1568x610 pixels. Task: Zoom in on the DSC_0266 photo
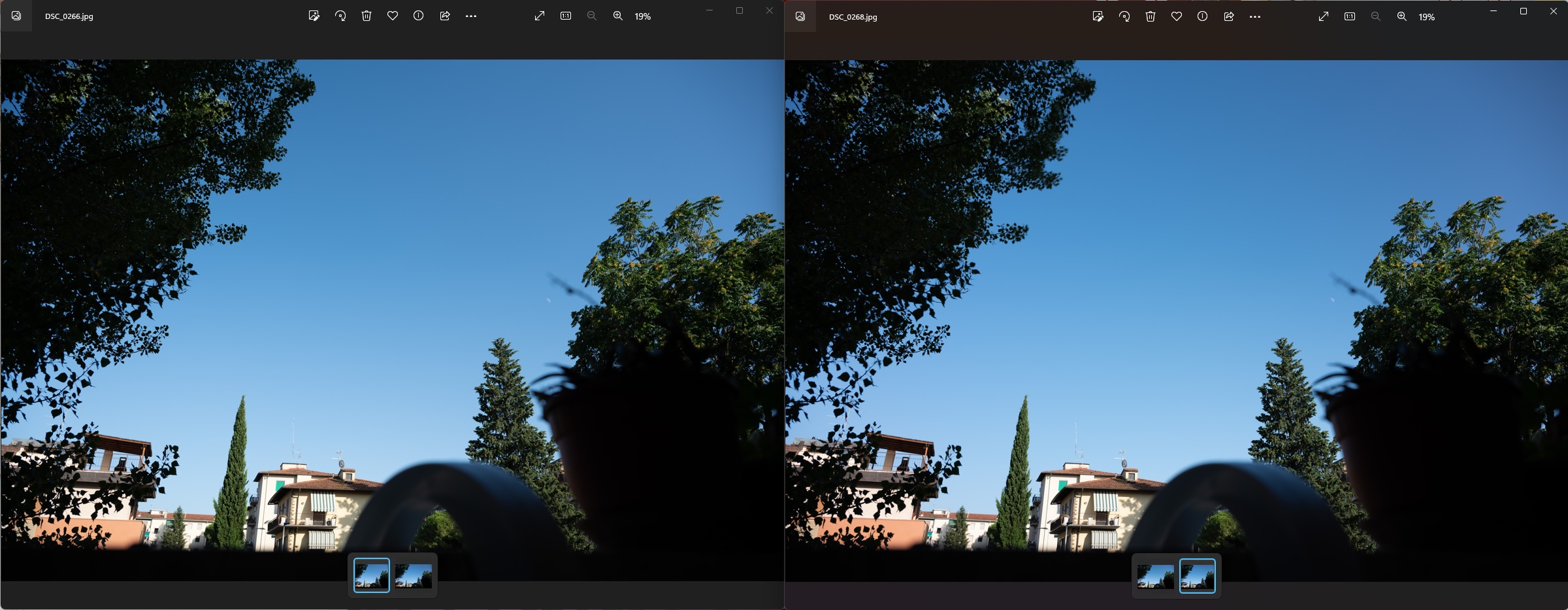click(618, 16)
